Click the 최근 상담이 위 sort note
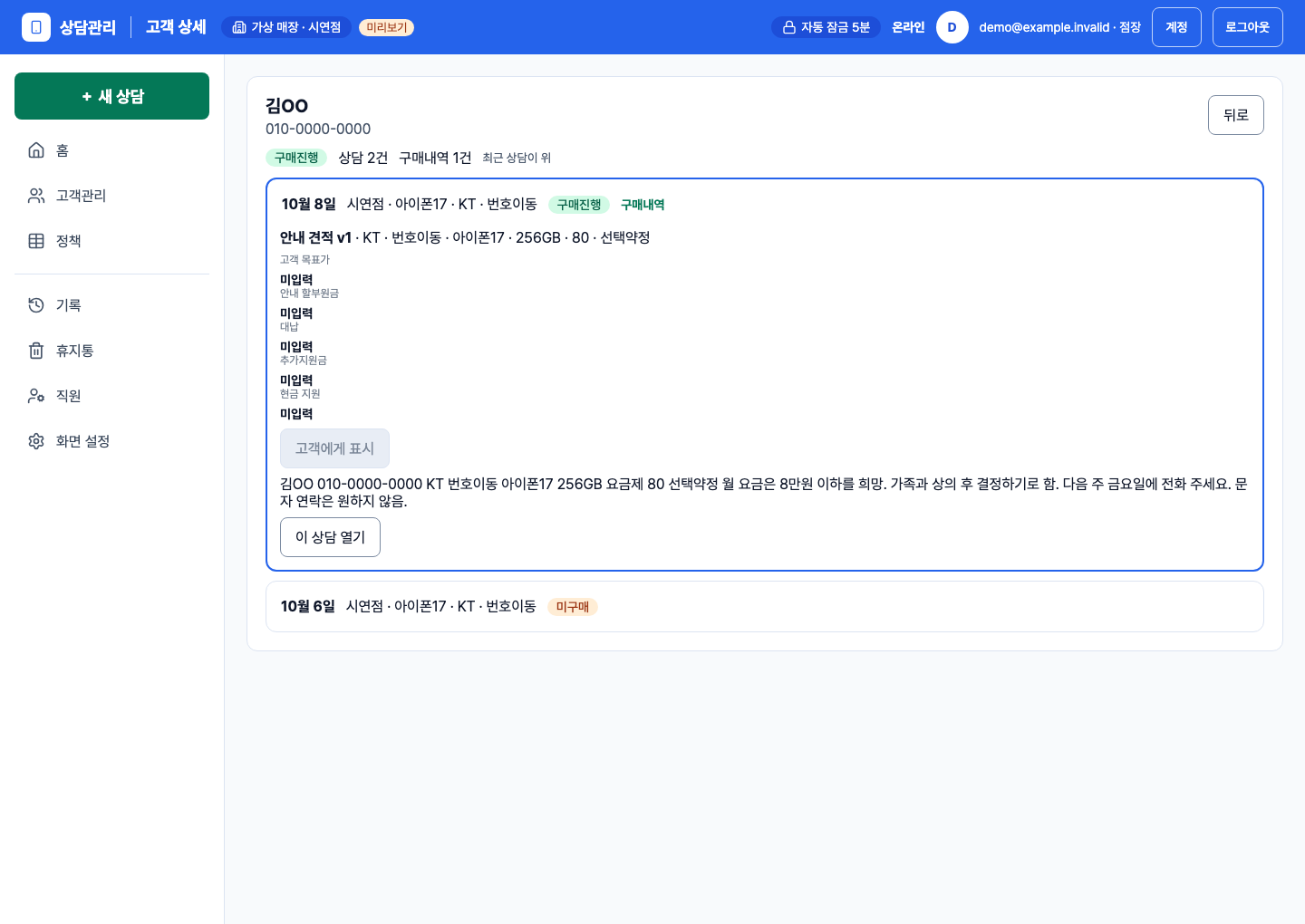 click(517, 158)
